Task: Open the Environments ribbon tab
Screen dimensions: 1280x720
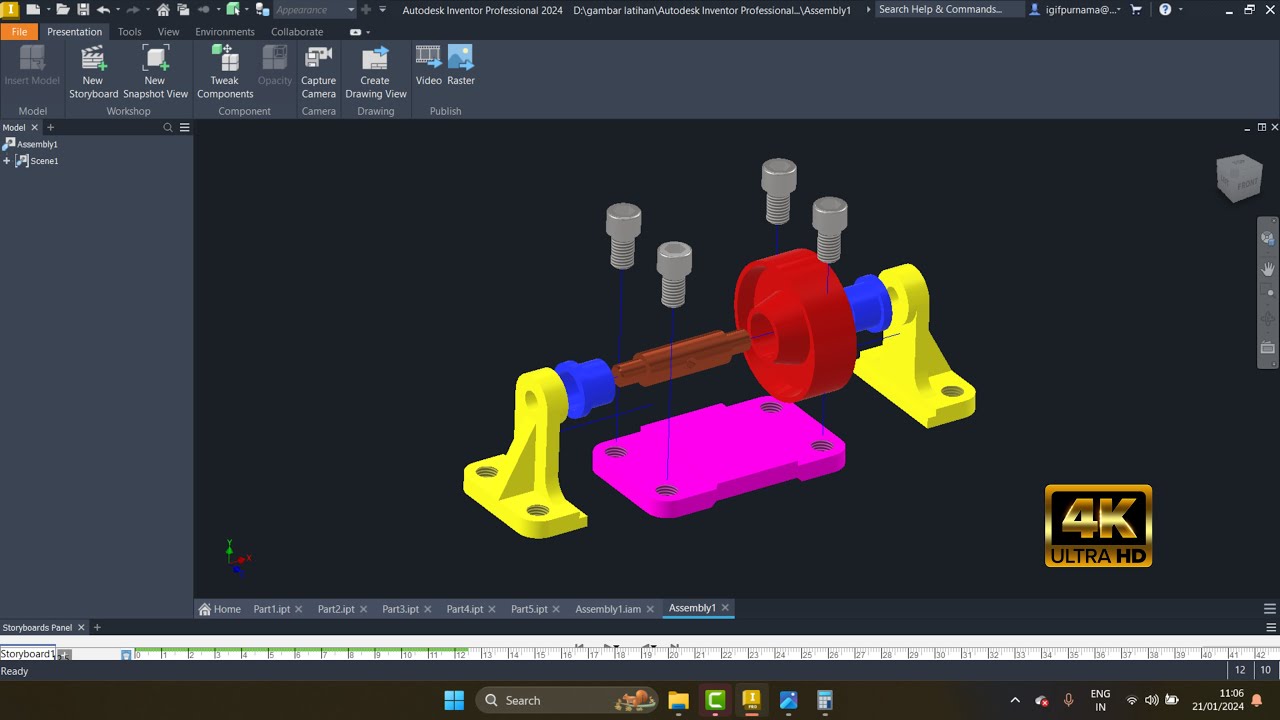Action: tap(225, 32)
